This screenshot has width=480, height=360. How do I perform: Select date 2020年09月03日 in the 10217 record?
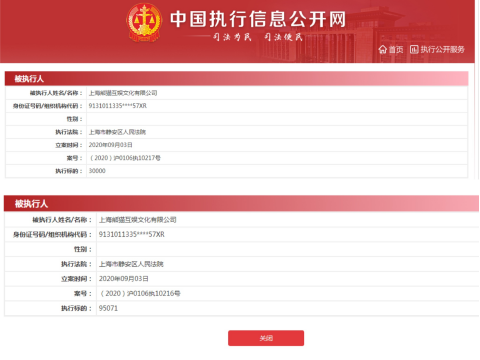(110, 145)
